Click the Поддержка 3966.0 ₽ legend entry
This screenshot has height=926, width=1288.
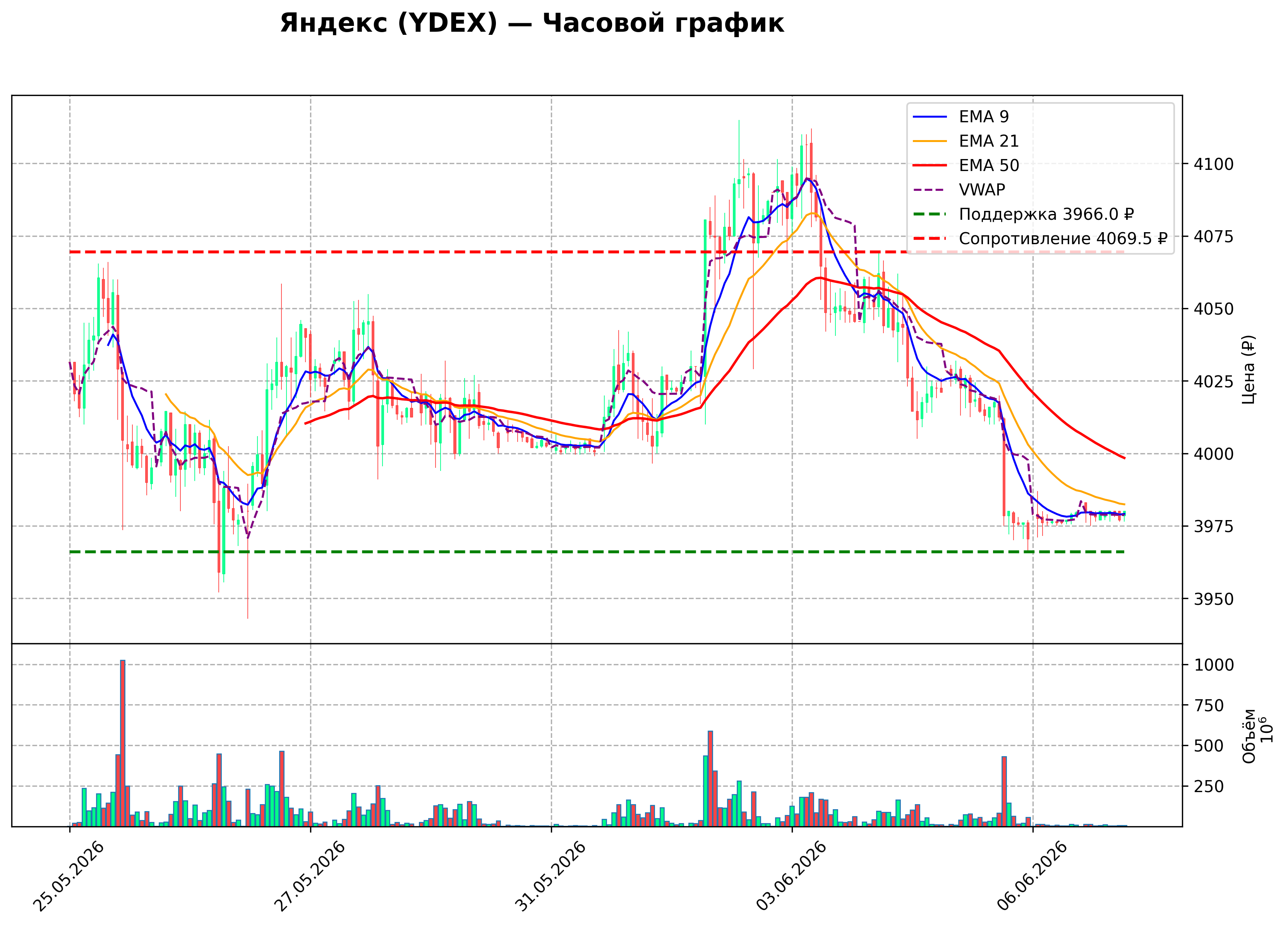tap(1046, 215)
